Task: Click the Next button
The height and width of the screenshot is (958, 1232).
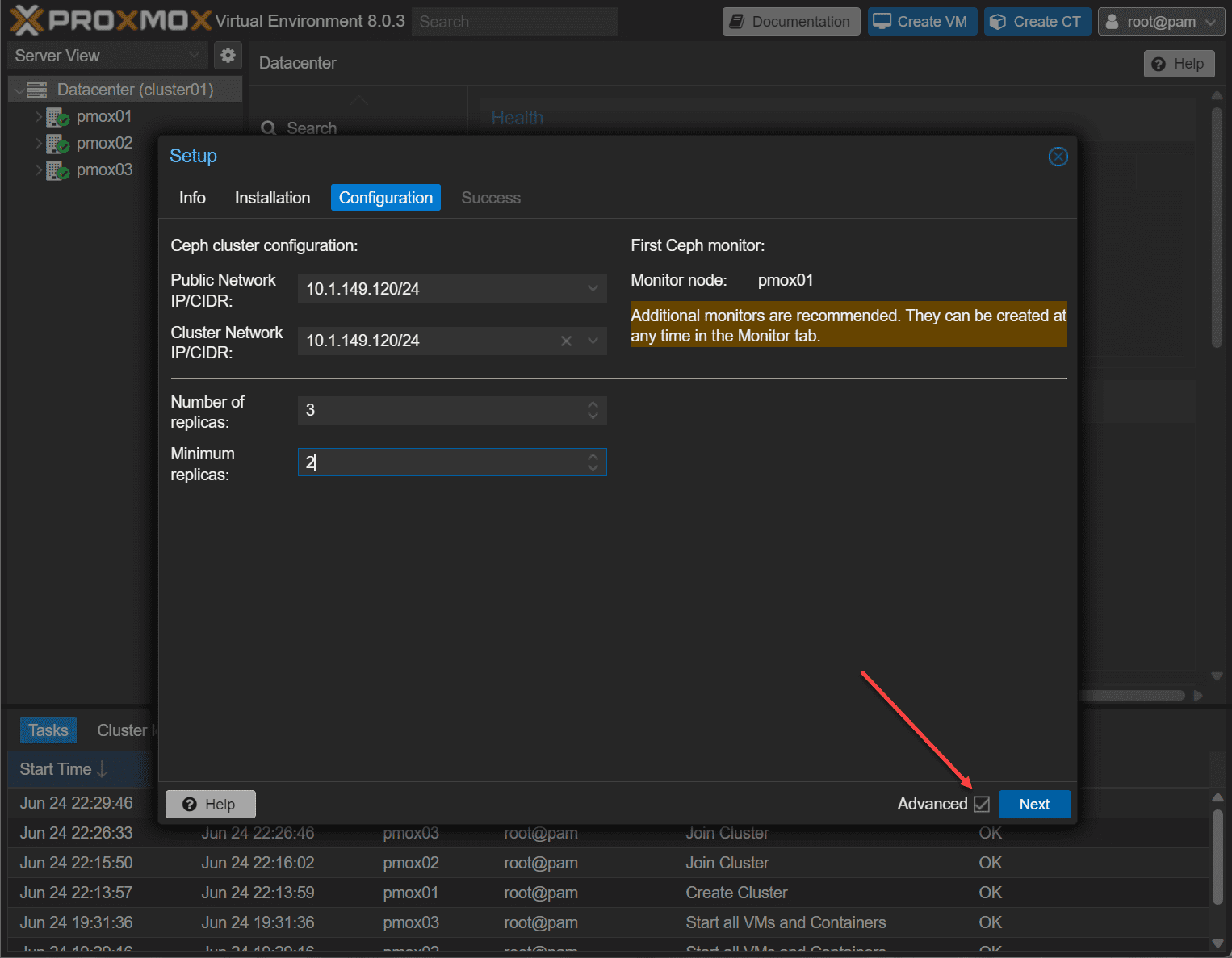Action: coord(1034,804)
